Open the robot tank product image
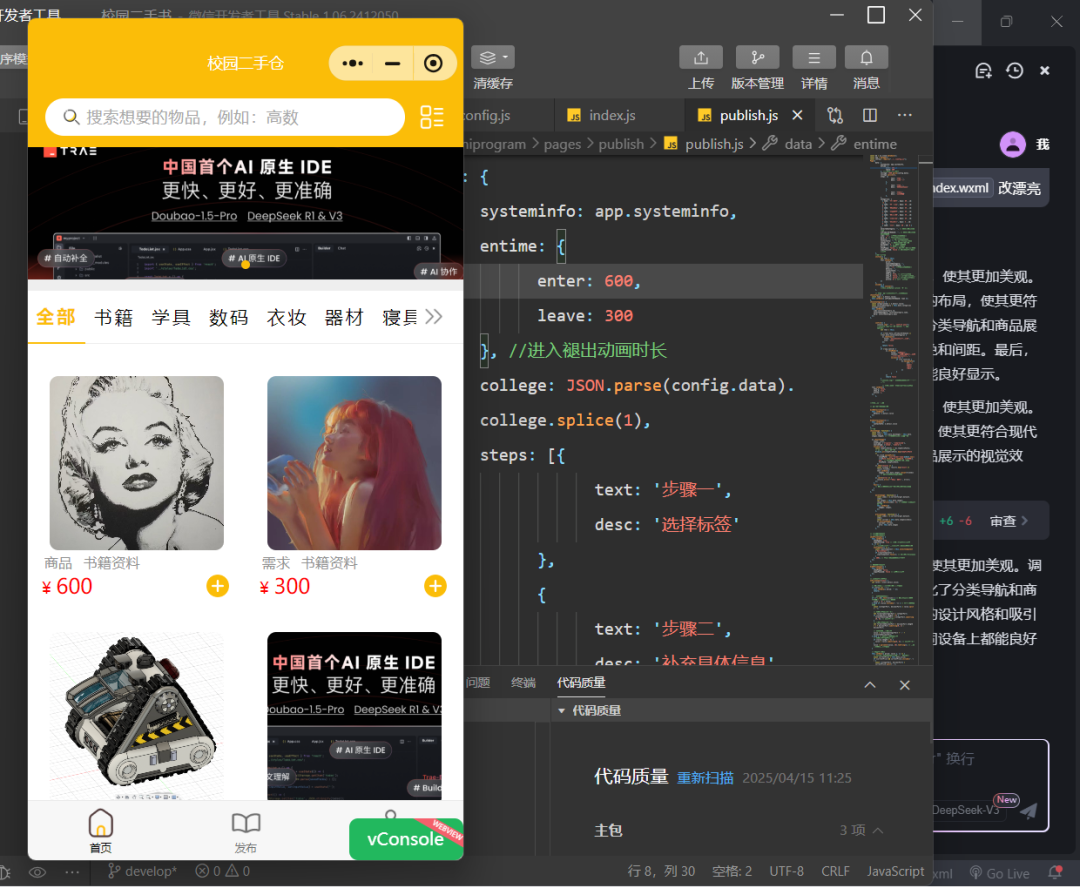Screen dimensions: 1080x888 tap(136, 716)
